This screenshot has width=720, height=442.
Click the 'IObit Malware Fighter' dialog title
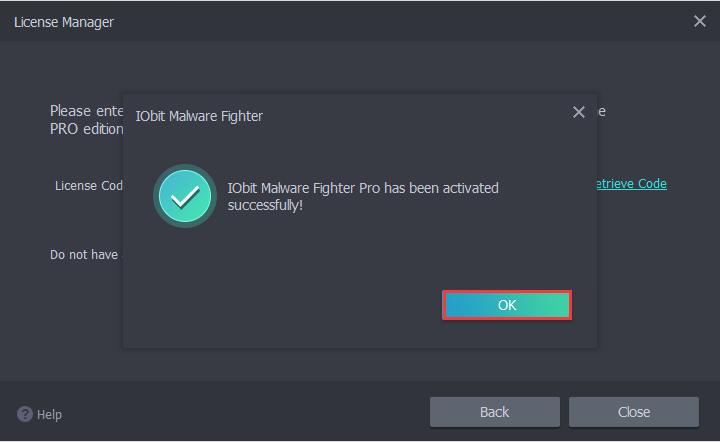tap(199, 116)
